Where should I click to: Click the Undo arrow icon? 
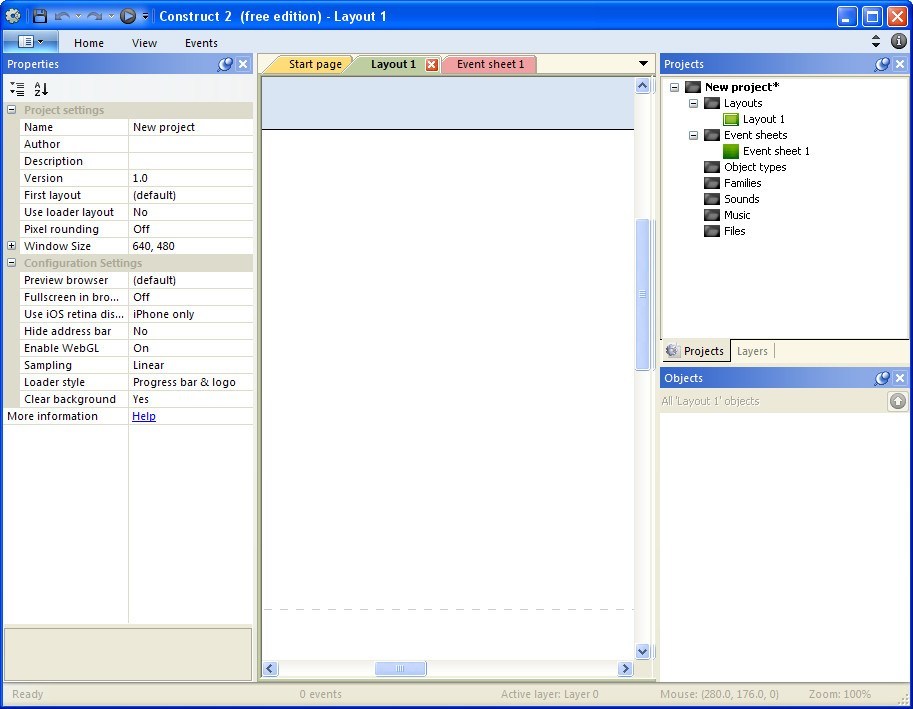click(x=62, y=16)
